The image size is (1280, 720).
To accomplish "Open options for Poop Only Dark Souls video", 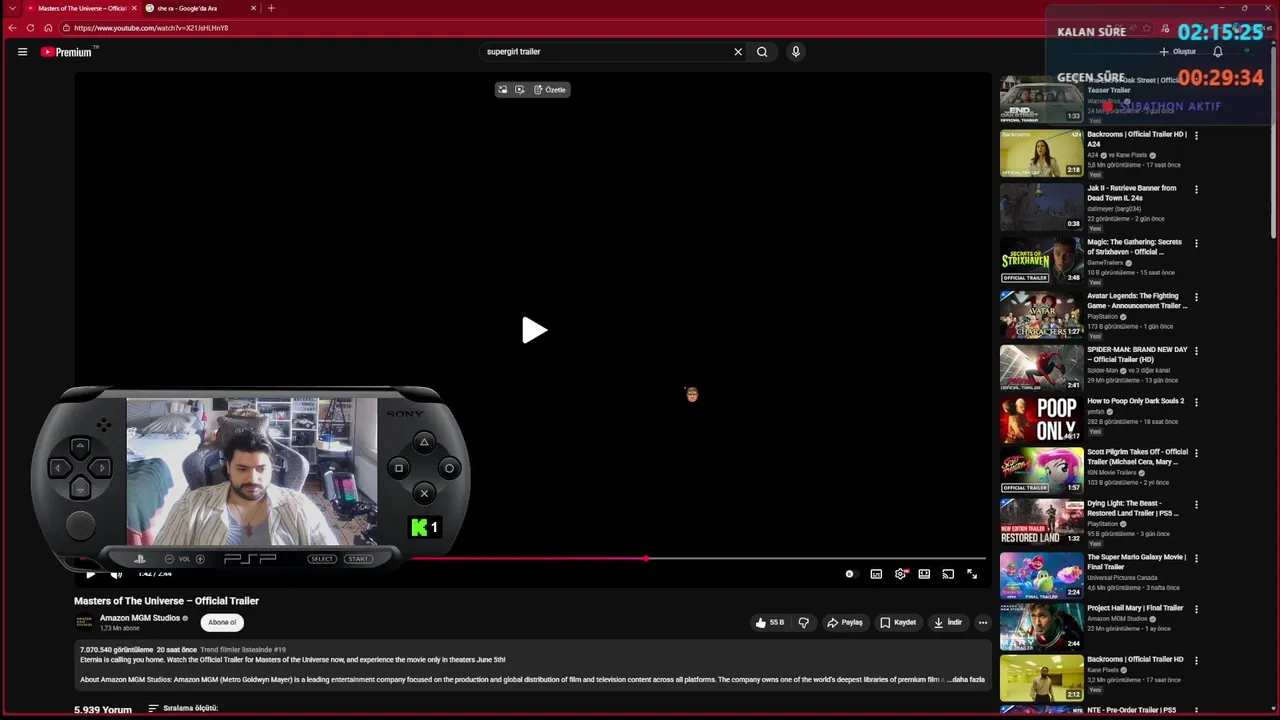I will pyautogui.click(x=1196, y=403).
